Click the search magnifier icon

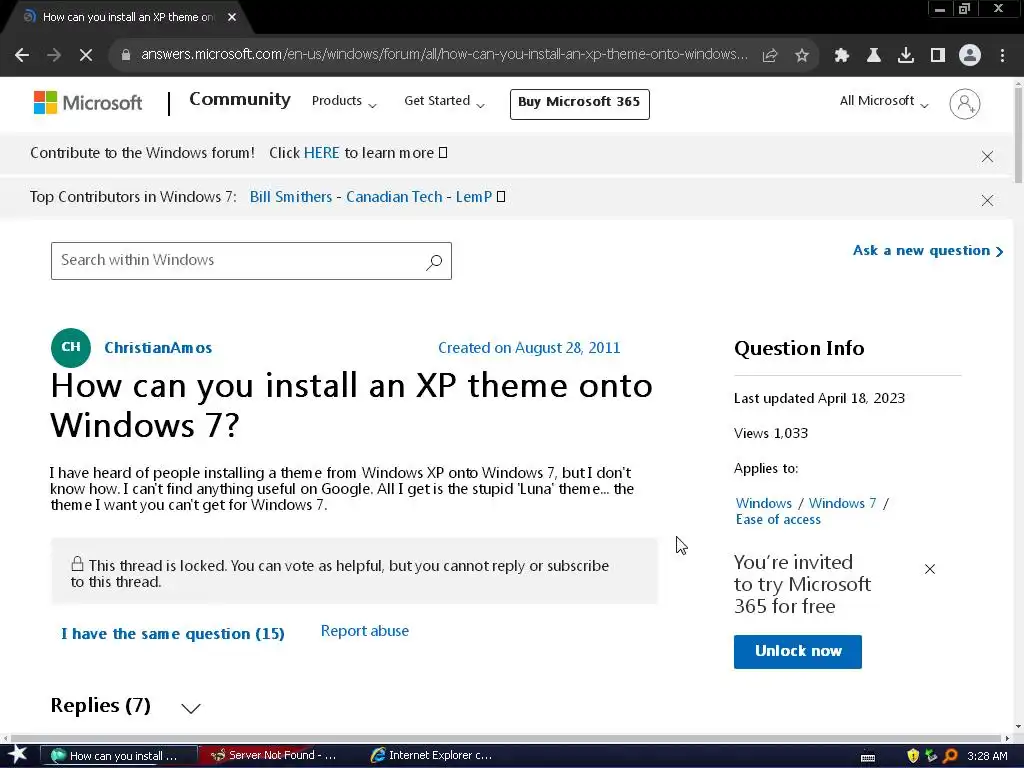434,262
